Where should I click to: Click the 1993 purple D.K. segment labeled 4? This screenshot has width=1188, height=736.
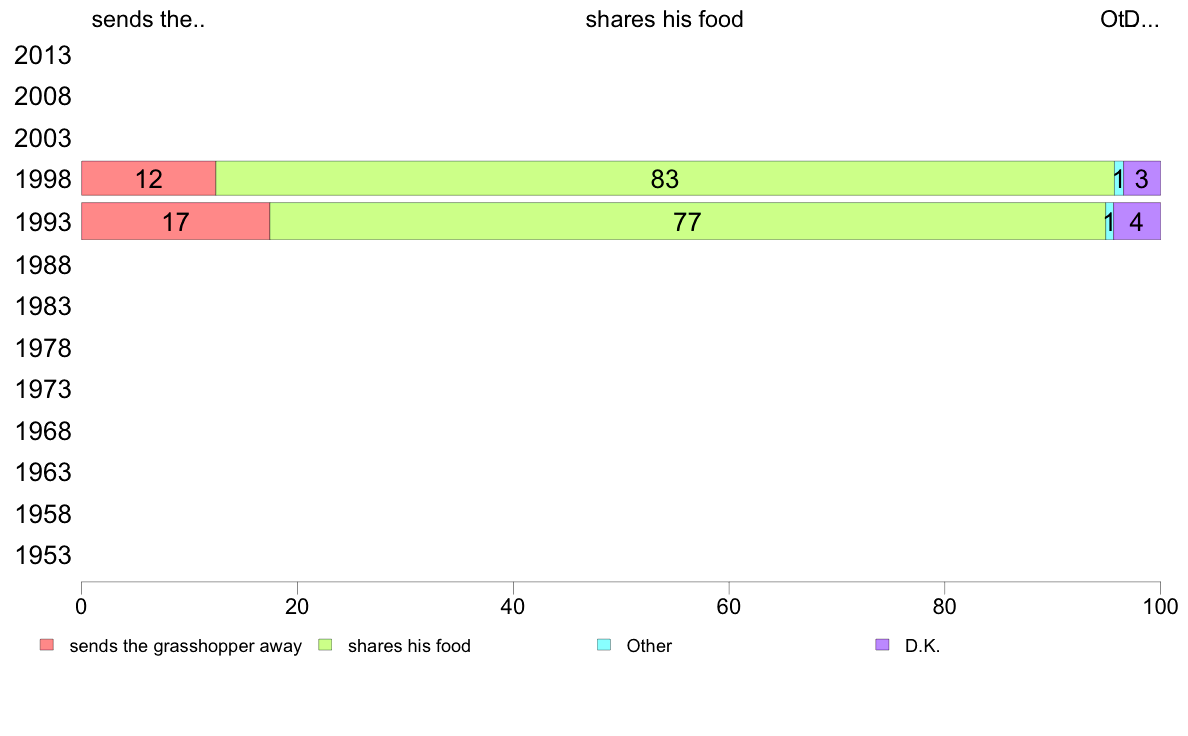click(x=1137, y=221)
